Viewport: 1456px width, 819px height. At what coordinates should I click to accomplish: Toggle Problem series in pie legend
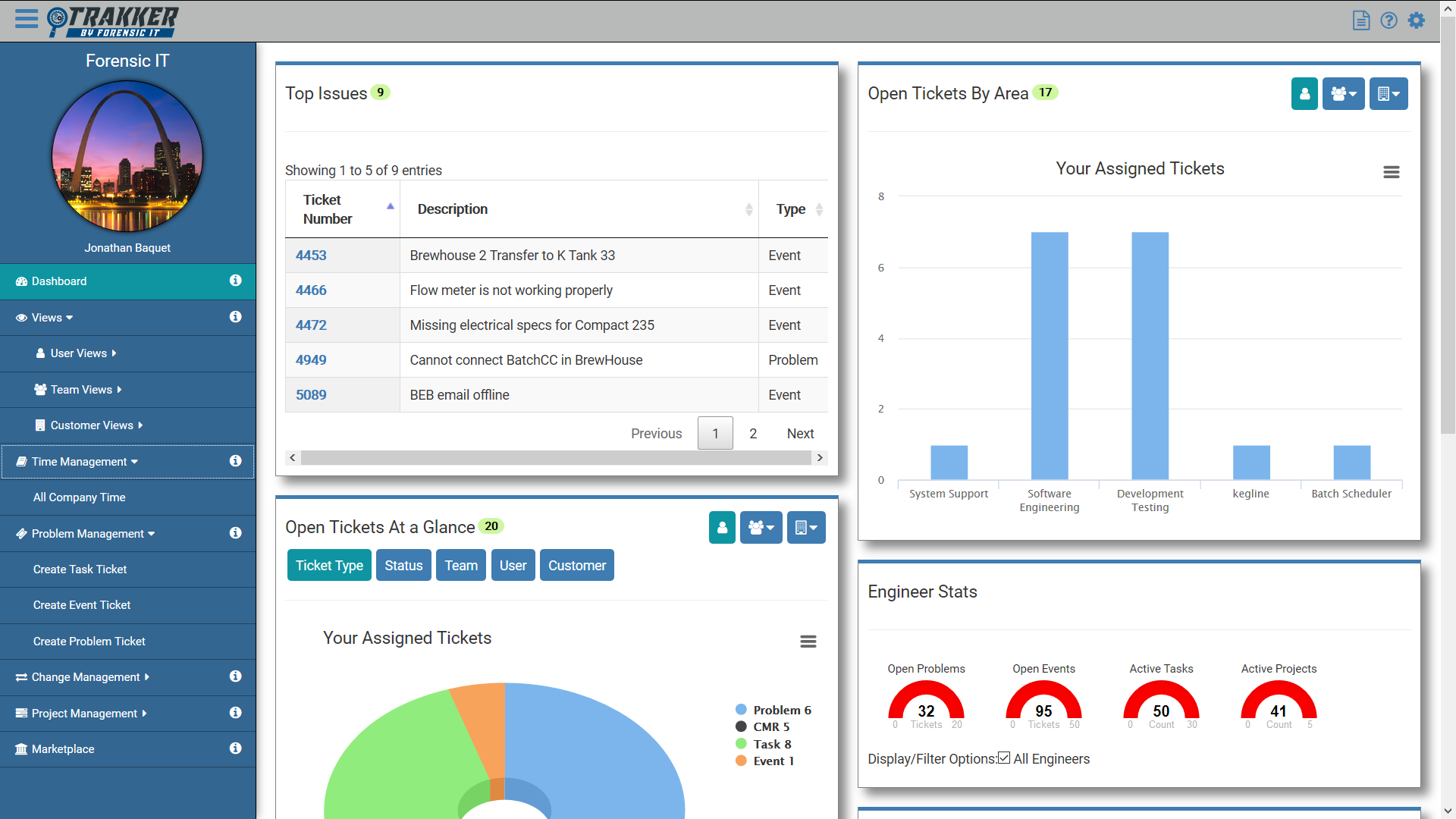pos(781,710)
